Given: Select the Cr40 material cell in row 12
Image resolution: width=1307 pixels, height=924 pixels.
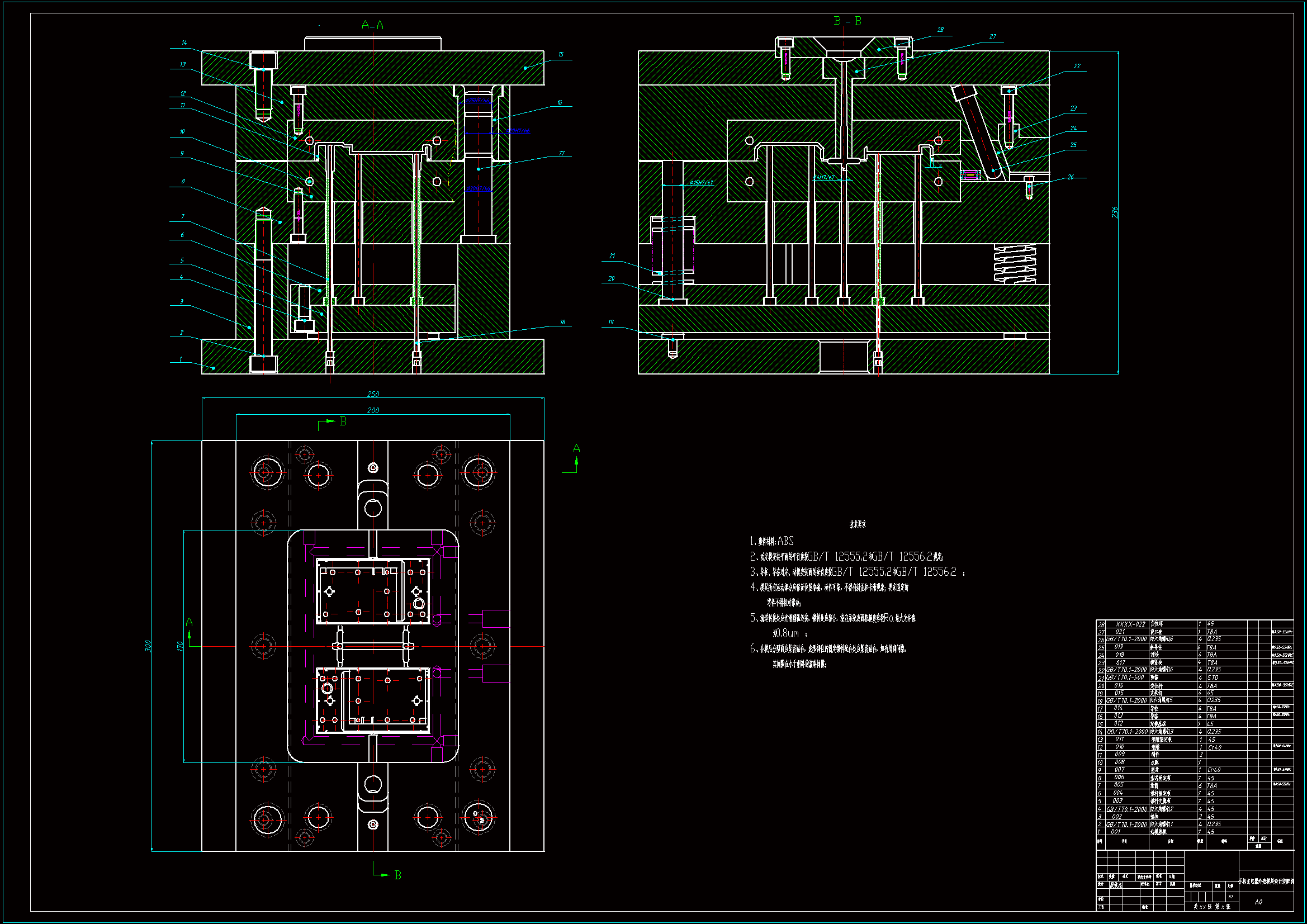Looking at the screenshot, I should 1214,747.
